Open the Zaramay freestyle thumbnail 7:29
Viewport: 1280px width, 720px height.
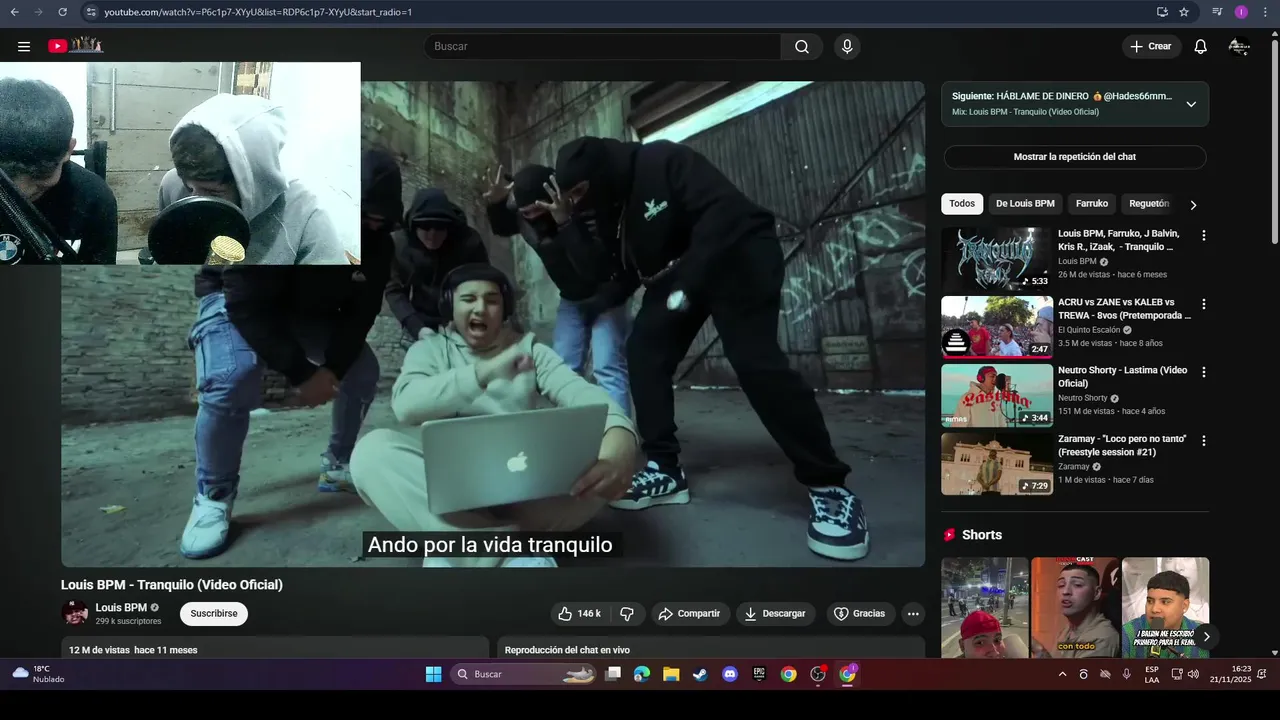pos(996,463)
